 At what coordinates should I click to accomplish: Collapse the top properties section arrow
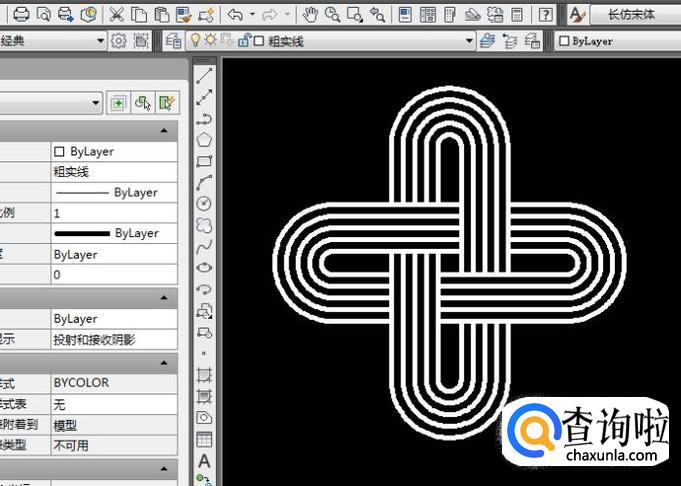pyautogui.click(x=164, y=130)
